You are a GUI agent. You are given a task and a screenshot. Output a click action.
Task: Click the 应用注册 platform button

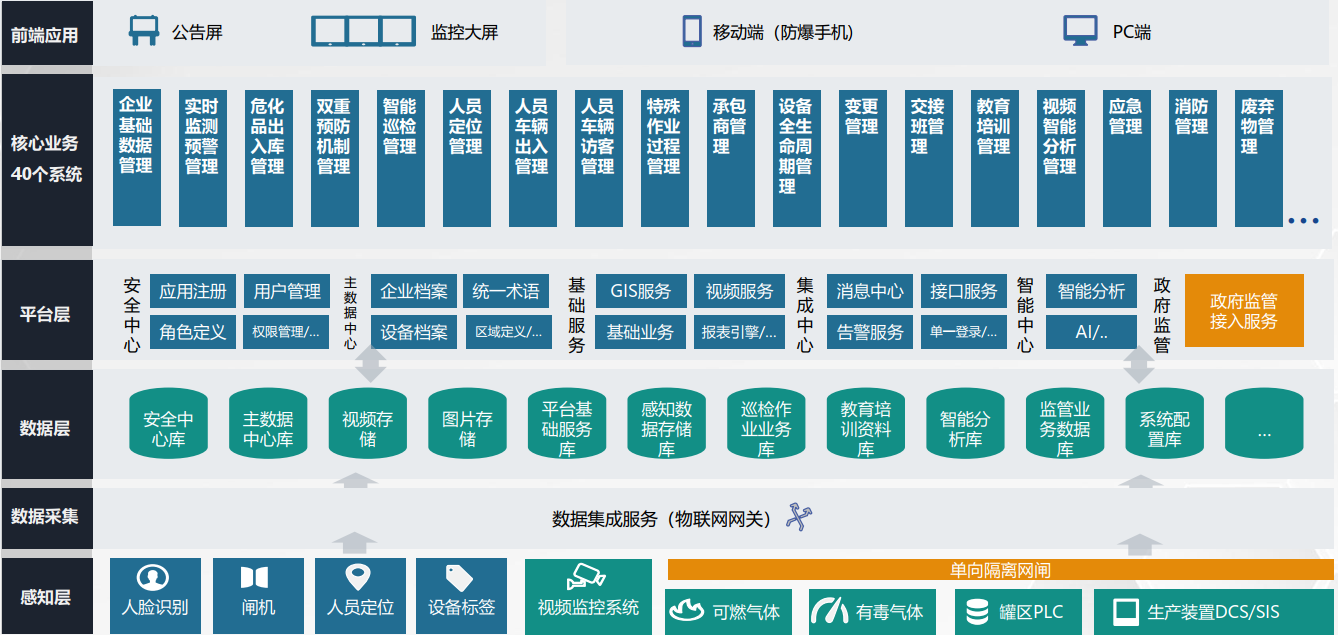(x=193, y=291)
